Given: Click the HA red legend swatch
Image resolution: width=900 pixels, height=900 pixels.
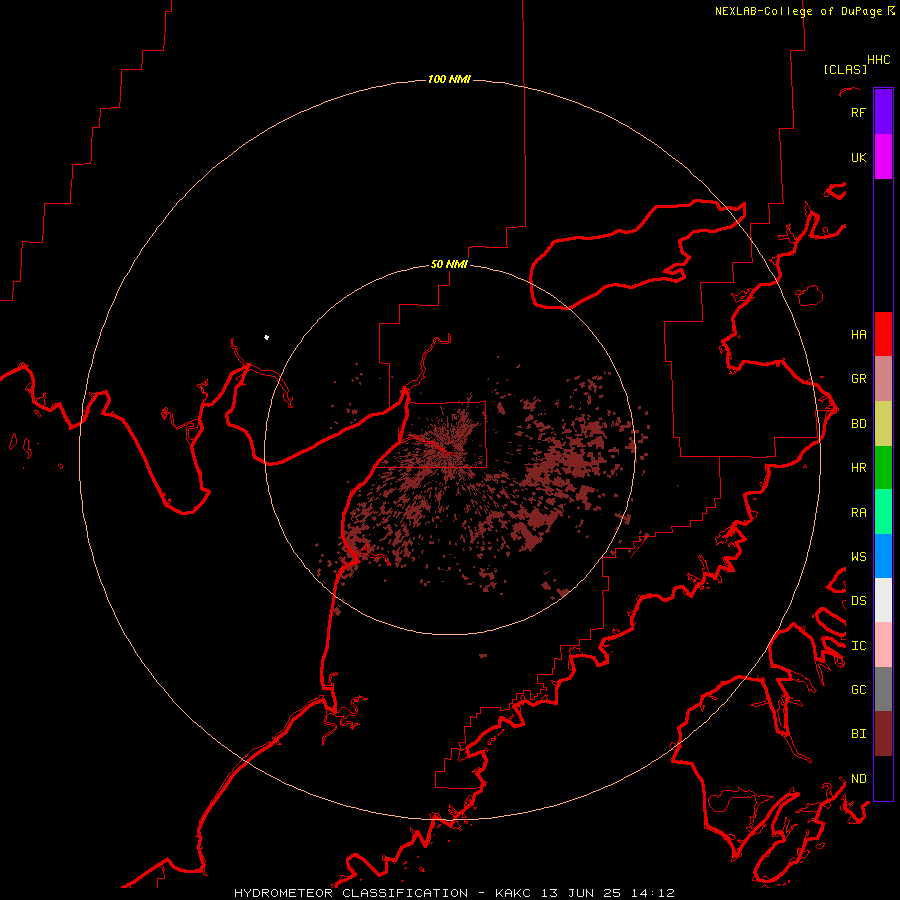Looking at the screenshot, I should pos(883,334).
